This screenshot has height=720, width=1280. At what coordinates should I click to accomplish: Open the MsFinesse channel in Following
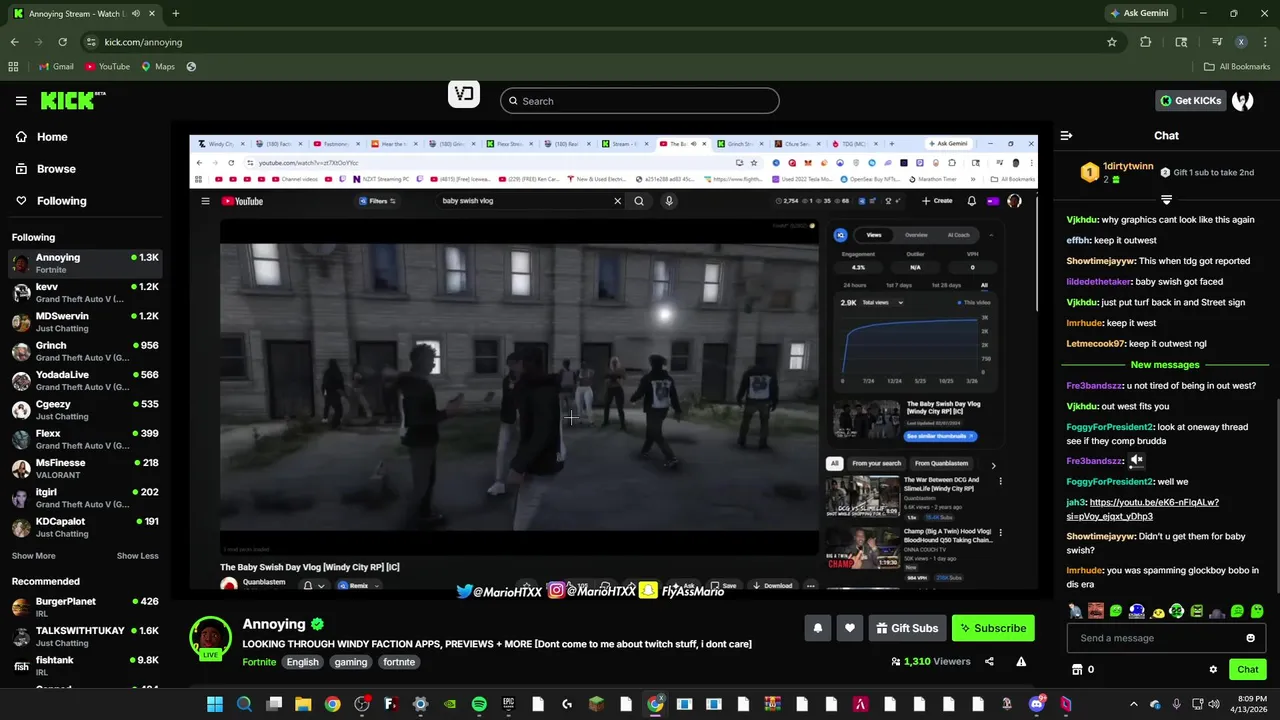click(x=84, y=469)
